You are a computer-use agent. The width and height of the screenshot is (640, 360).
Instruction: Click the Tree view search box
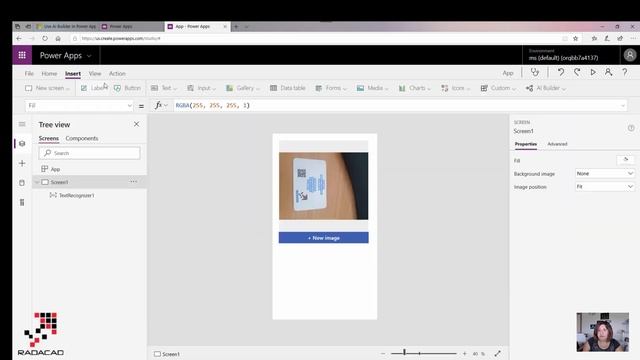pos(89,153)
